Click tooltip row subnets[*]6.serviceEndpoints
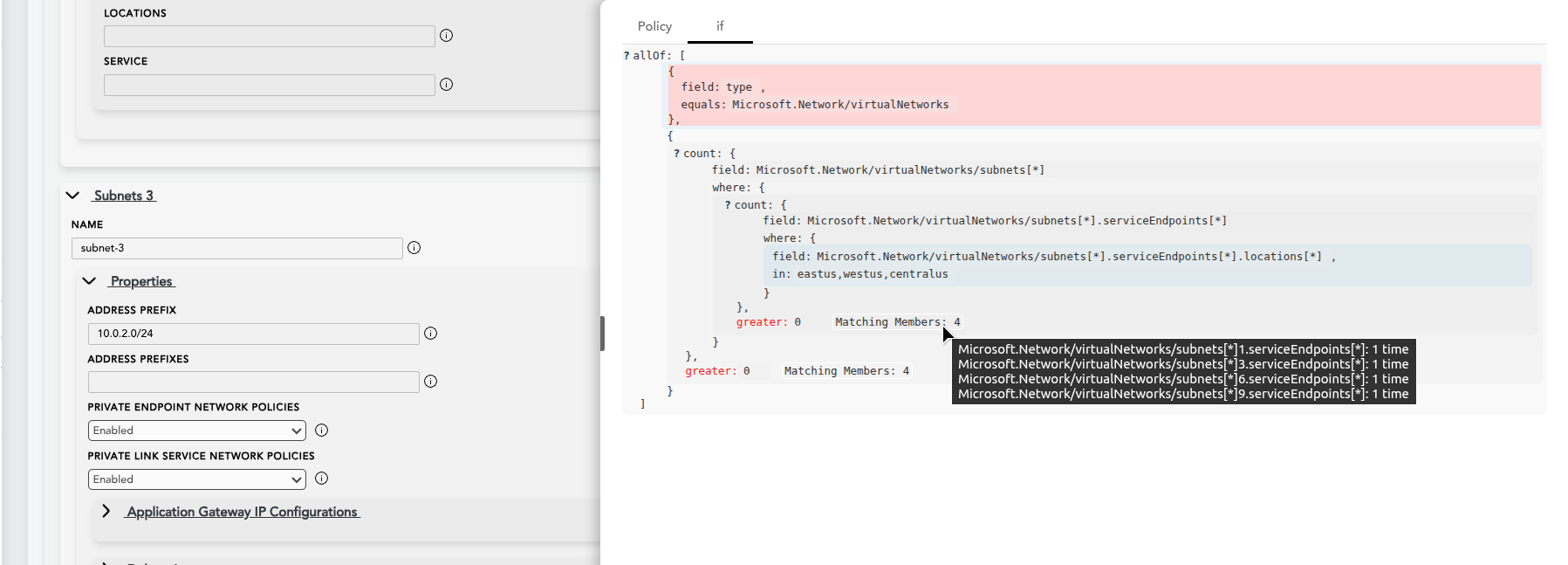 click(x=1183, y=379)
